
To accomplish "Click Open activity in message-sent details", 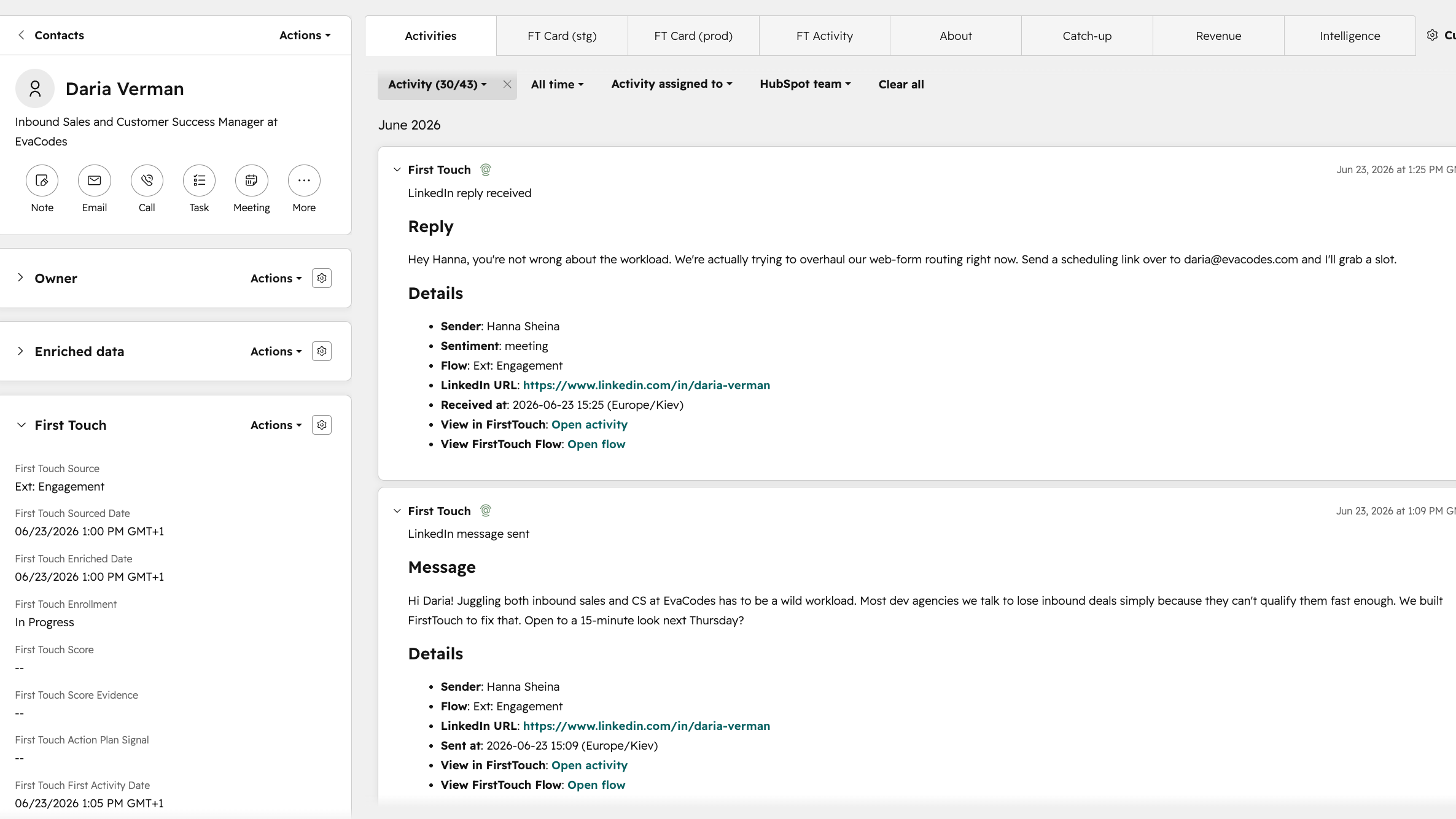I will coord(590,765).
